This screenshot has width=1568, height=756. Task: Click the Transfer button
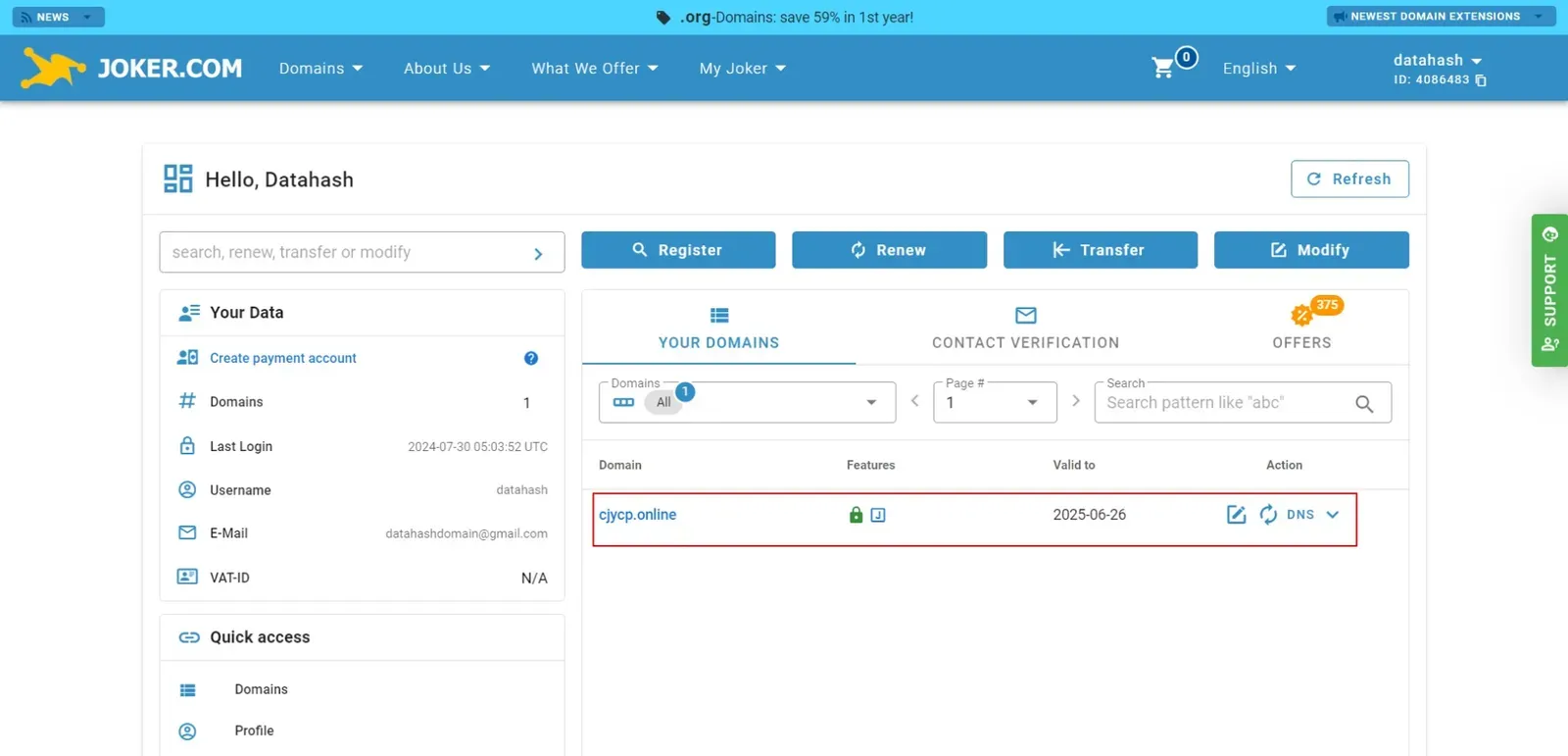1101,250
